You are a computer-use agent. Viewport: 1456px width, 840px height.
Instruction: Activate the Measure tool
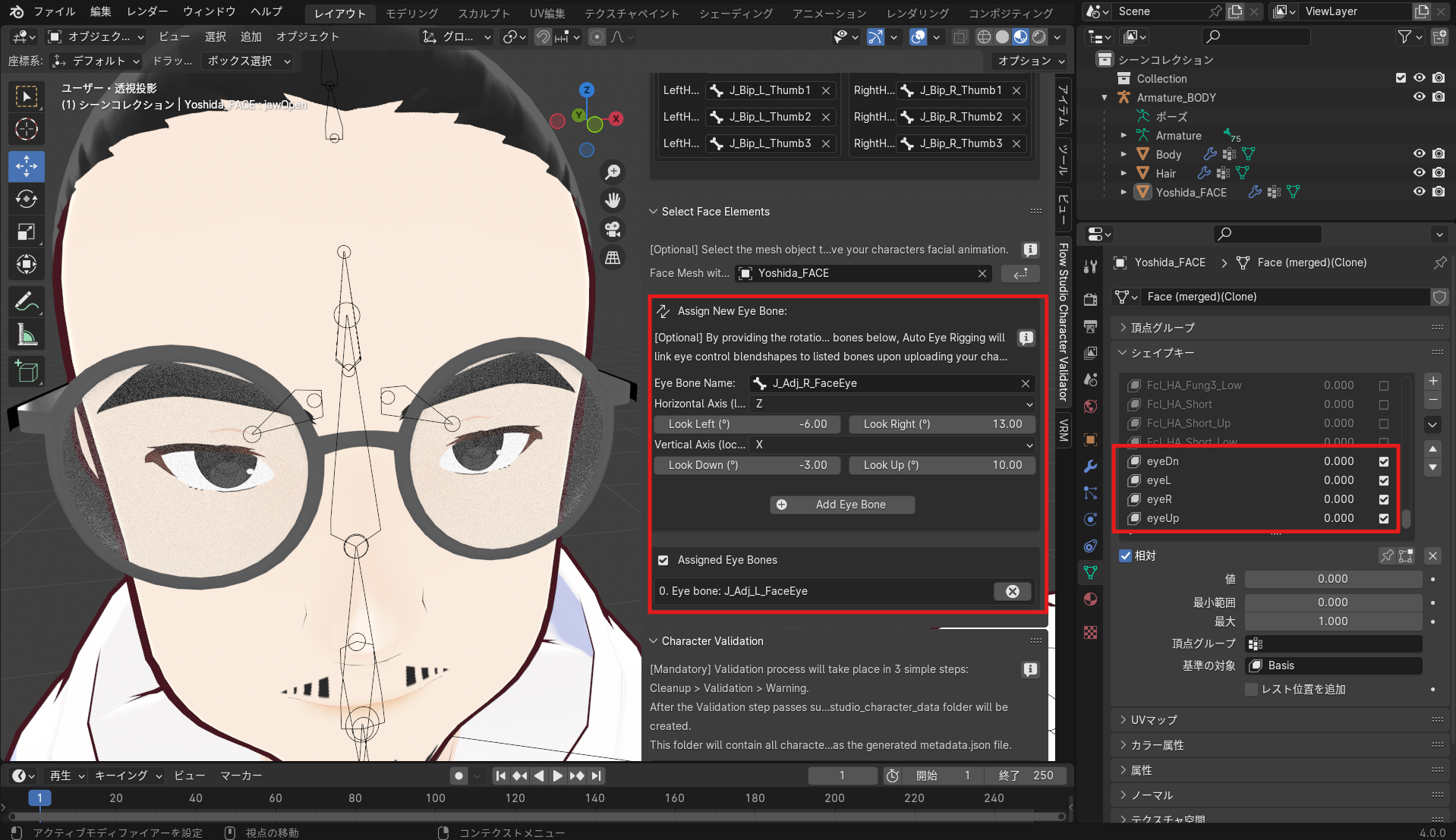click(x=27, y=335)
